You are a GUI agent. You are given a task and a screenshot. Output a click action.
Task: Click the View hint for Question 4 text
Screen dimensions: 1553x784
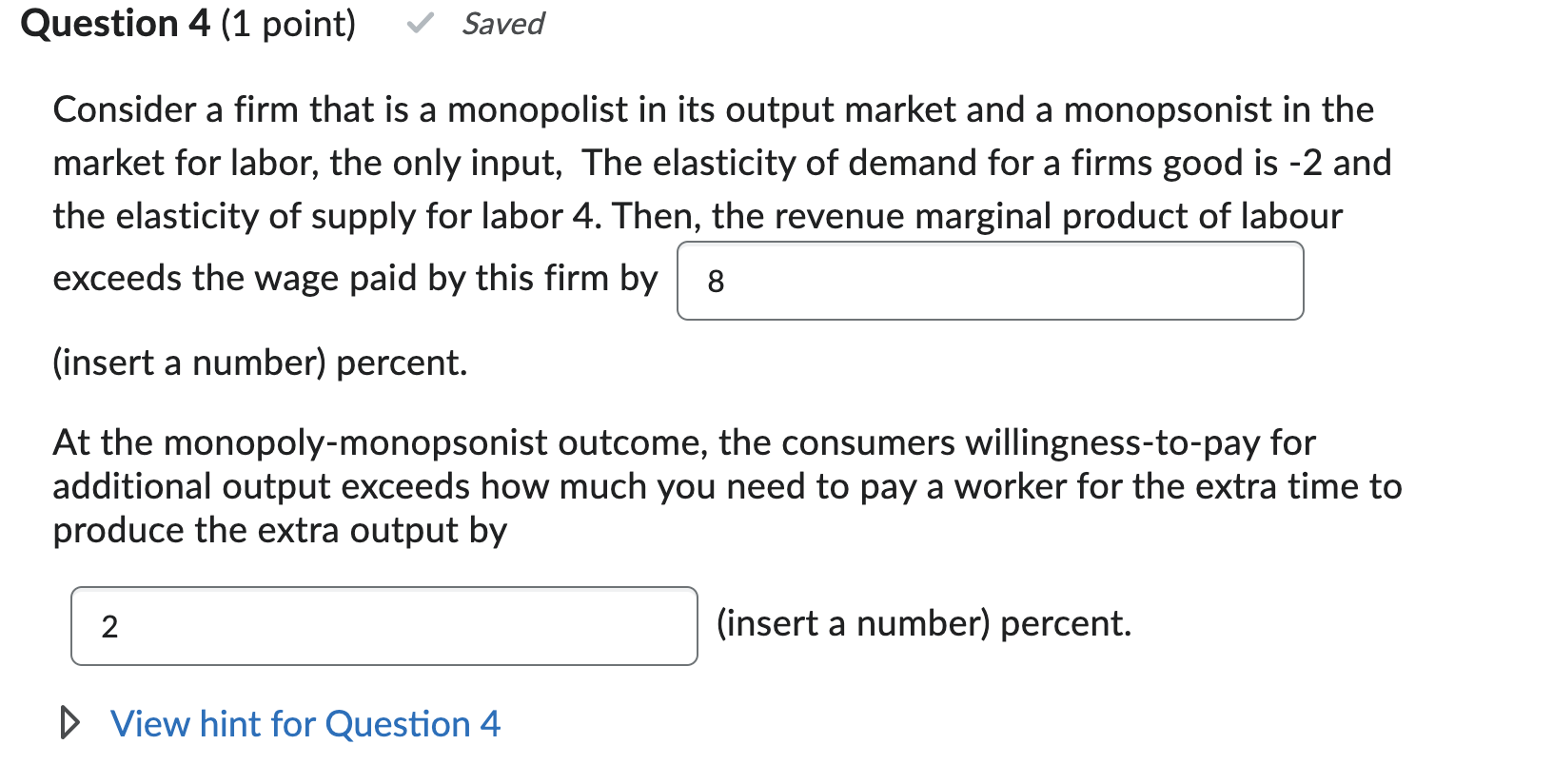[x=305, y=724]
